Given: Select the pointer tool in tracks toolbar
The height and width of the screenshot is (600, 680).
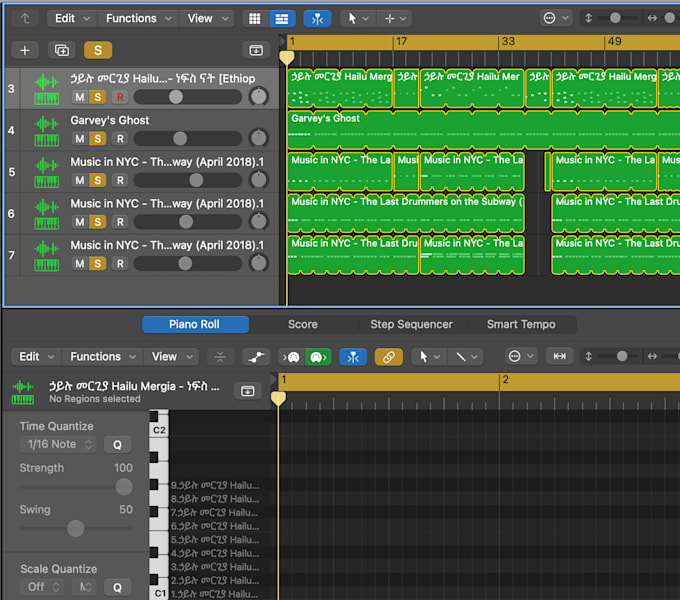Looking at the screenshot, I should tap(352, 19).
